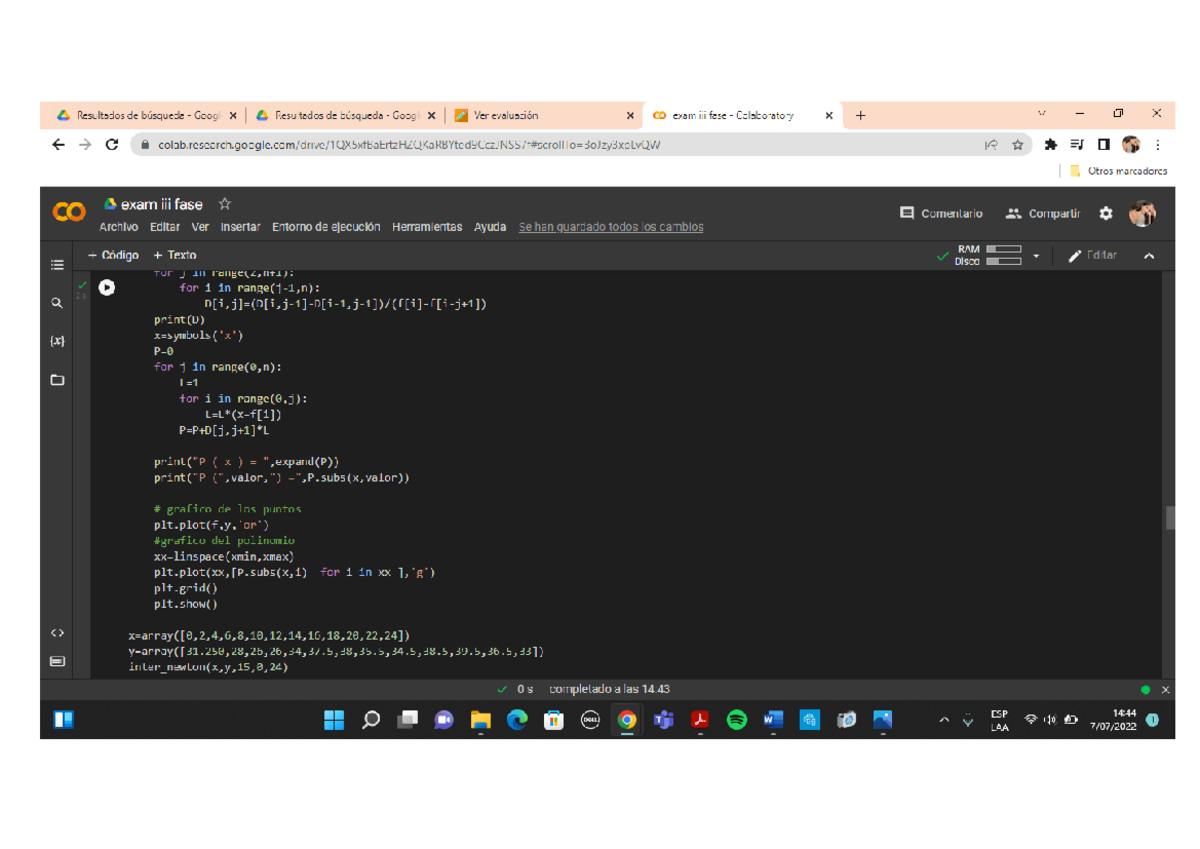Click the Compartir button
This screenshot has height=849, width=1200.
pyautogui.click(x=1043, y=213)
